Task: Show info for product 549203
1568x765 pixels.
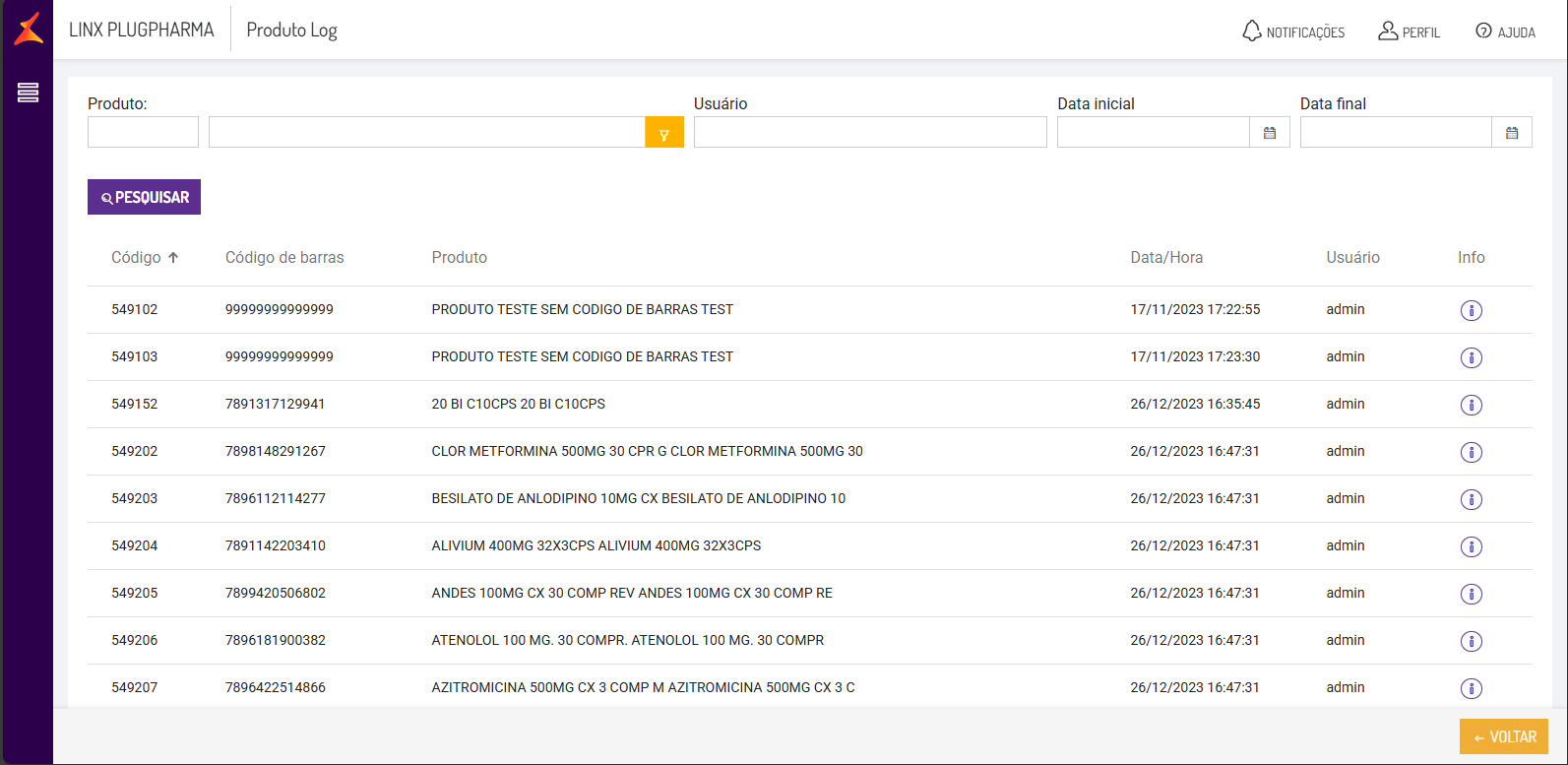Action: pyautogui.click(x=1472, y=499)
